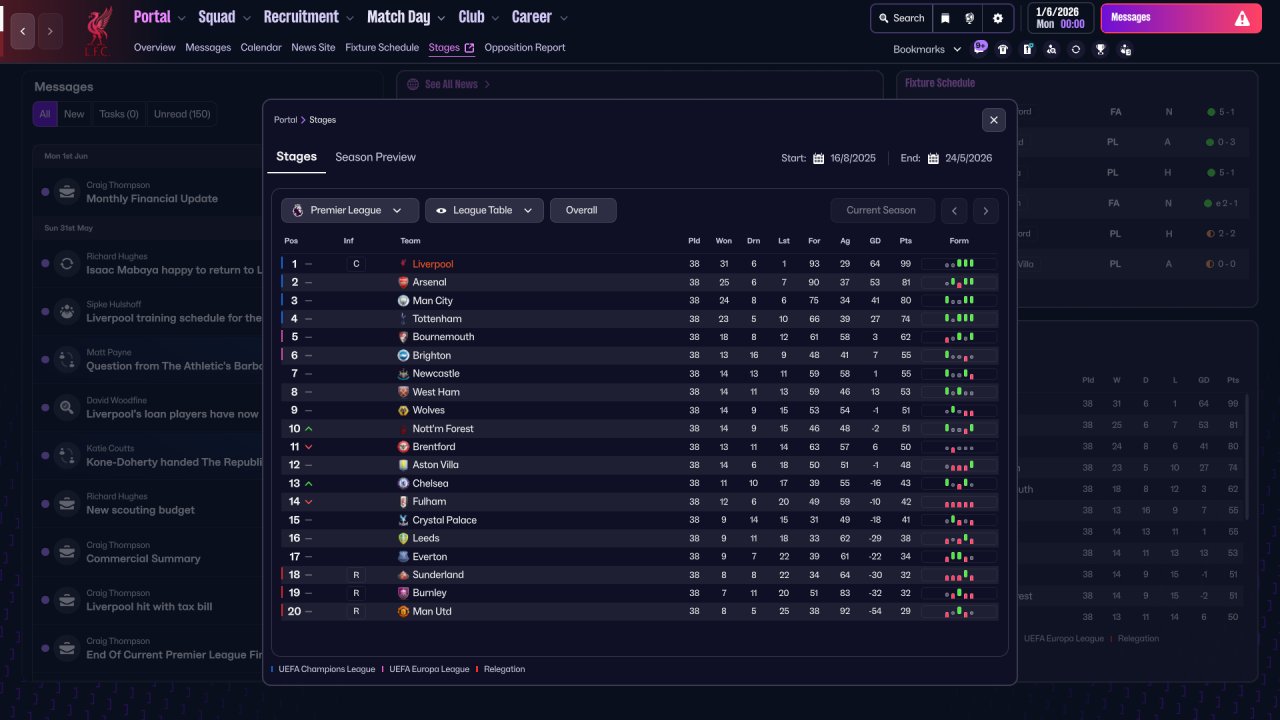
Task: Open the Match Day menu
Action: tap(407, 17)
